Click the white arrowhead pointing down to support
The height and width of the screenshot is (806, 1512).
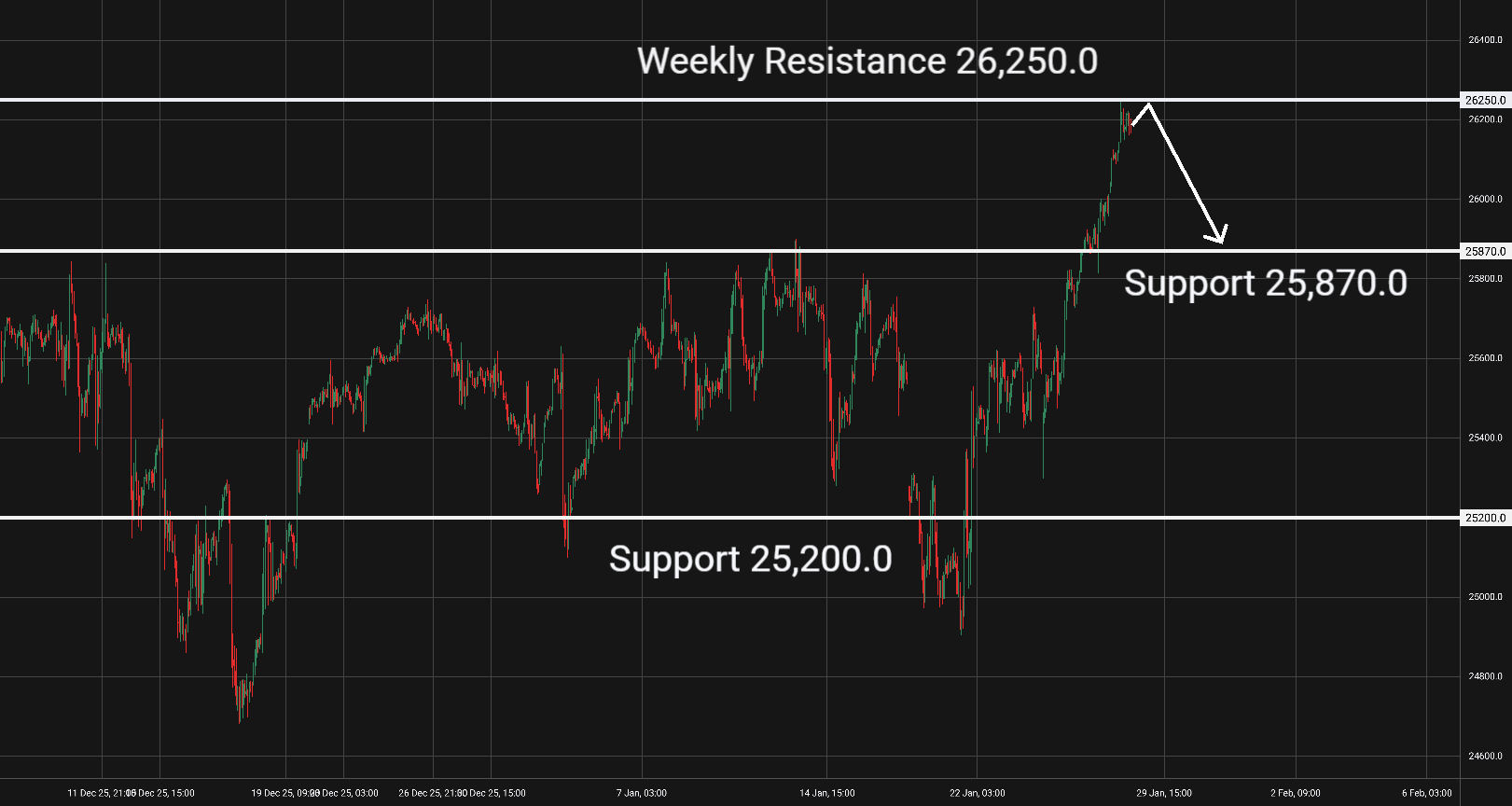pos(1219,238)
